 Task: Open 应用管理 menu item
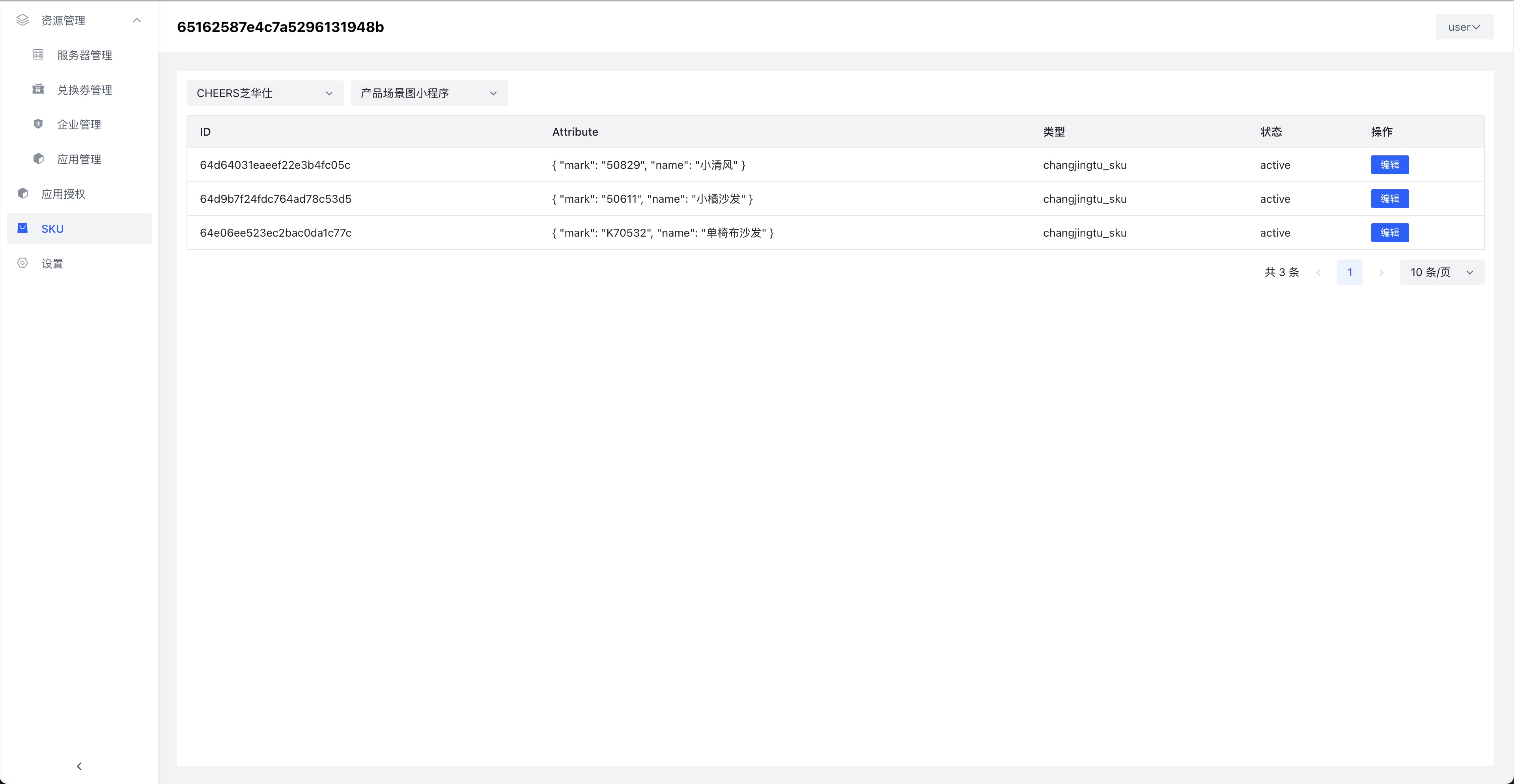point(79,159)
